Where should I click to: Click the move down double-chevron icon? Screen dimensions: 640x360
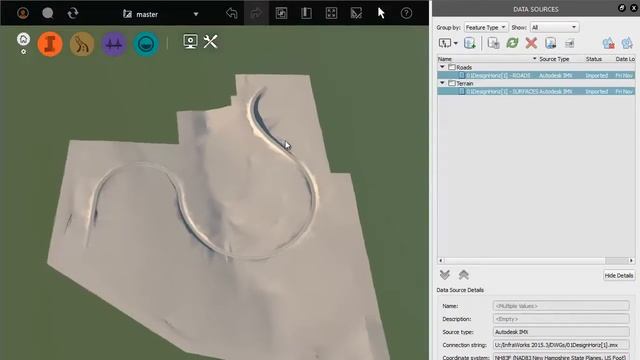coord(444,275)
